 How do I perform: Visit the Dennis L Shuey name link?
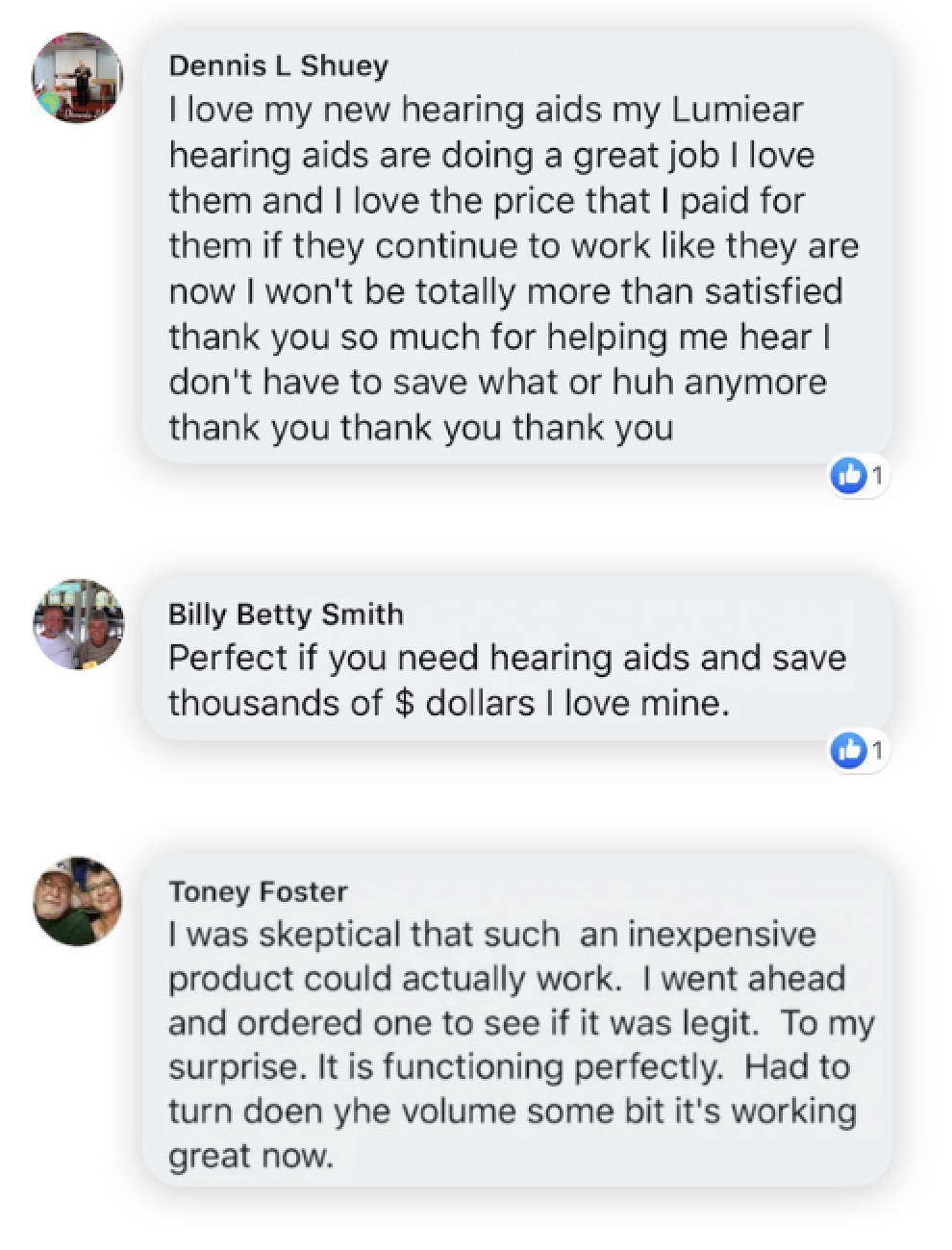click(x=279, y=65)
